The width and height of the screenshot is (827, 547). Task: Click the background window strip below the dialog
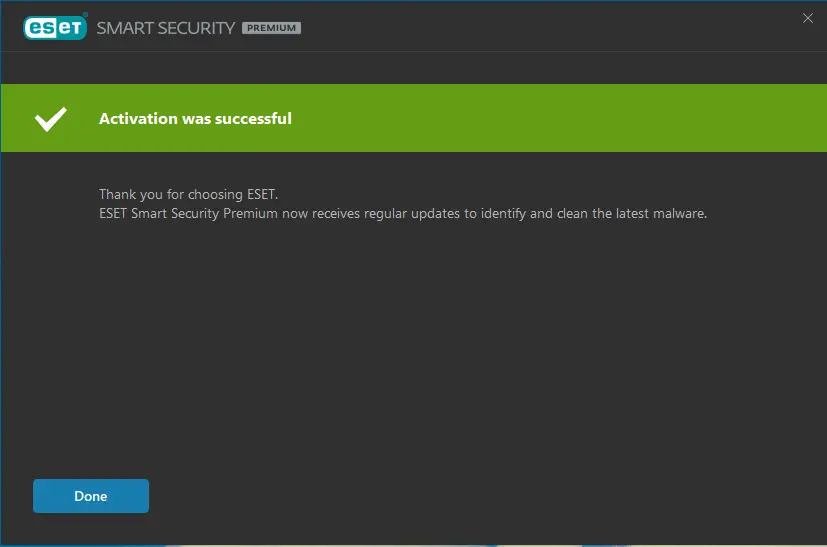(414, 545)
